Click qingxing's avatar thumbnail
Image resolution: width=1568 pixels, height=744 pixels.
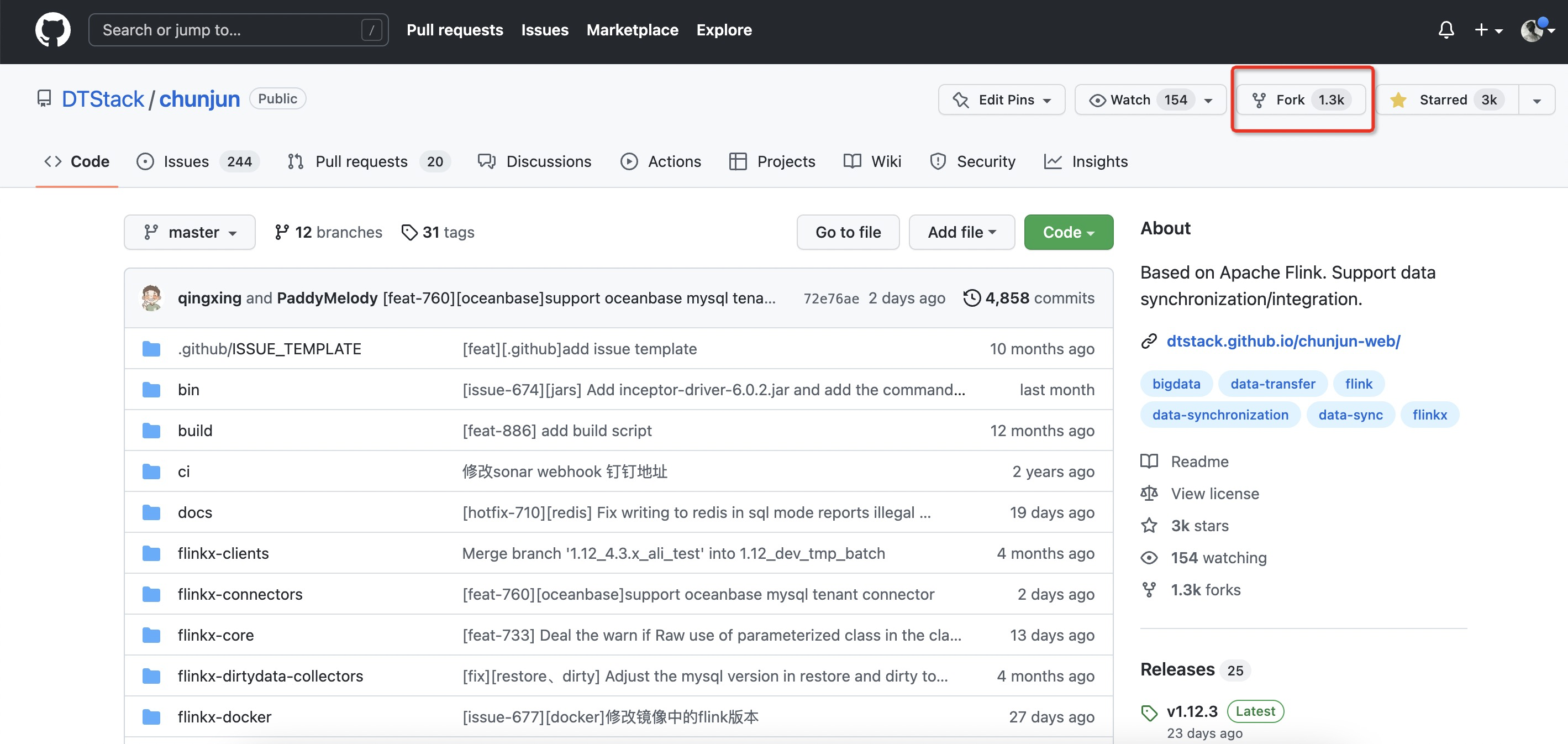pos(151,298)
